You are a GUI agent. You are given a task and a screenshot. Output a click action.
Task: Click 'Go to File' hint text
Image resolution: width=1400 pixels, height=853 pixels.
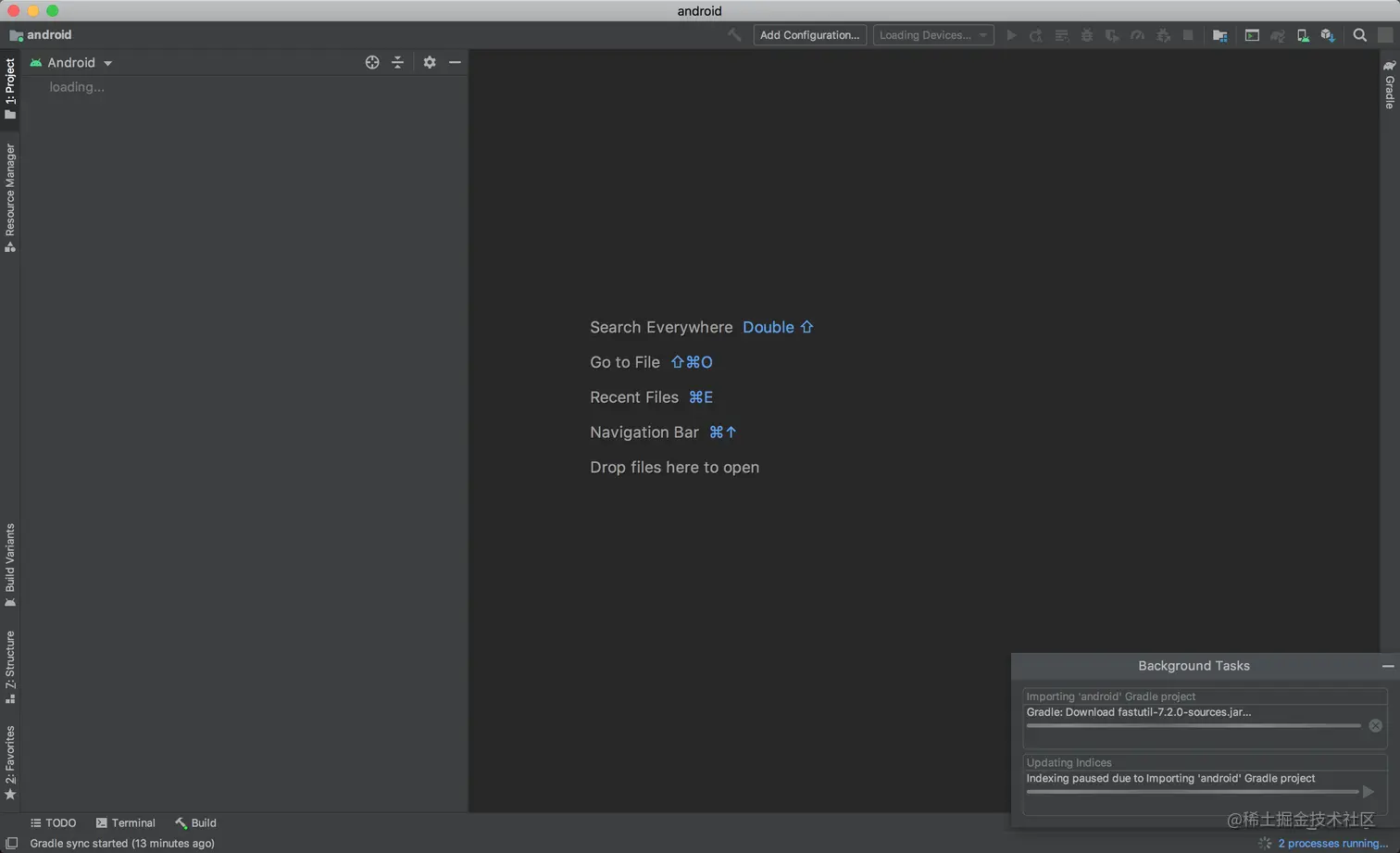625,362
